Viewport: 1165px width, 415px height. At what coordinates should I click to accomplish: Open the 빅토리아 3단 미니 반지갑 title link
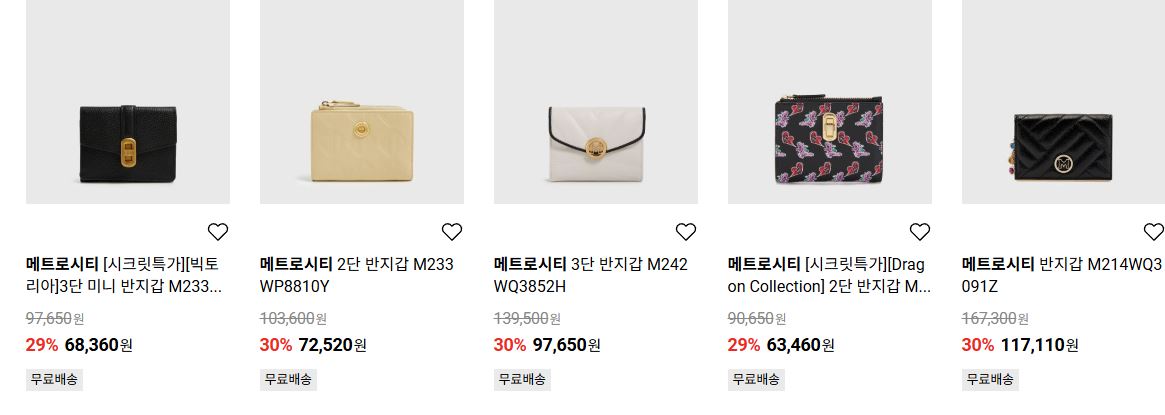point(123,275)
